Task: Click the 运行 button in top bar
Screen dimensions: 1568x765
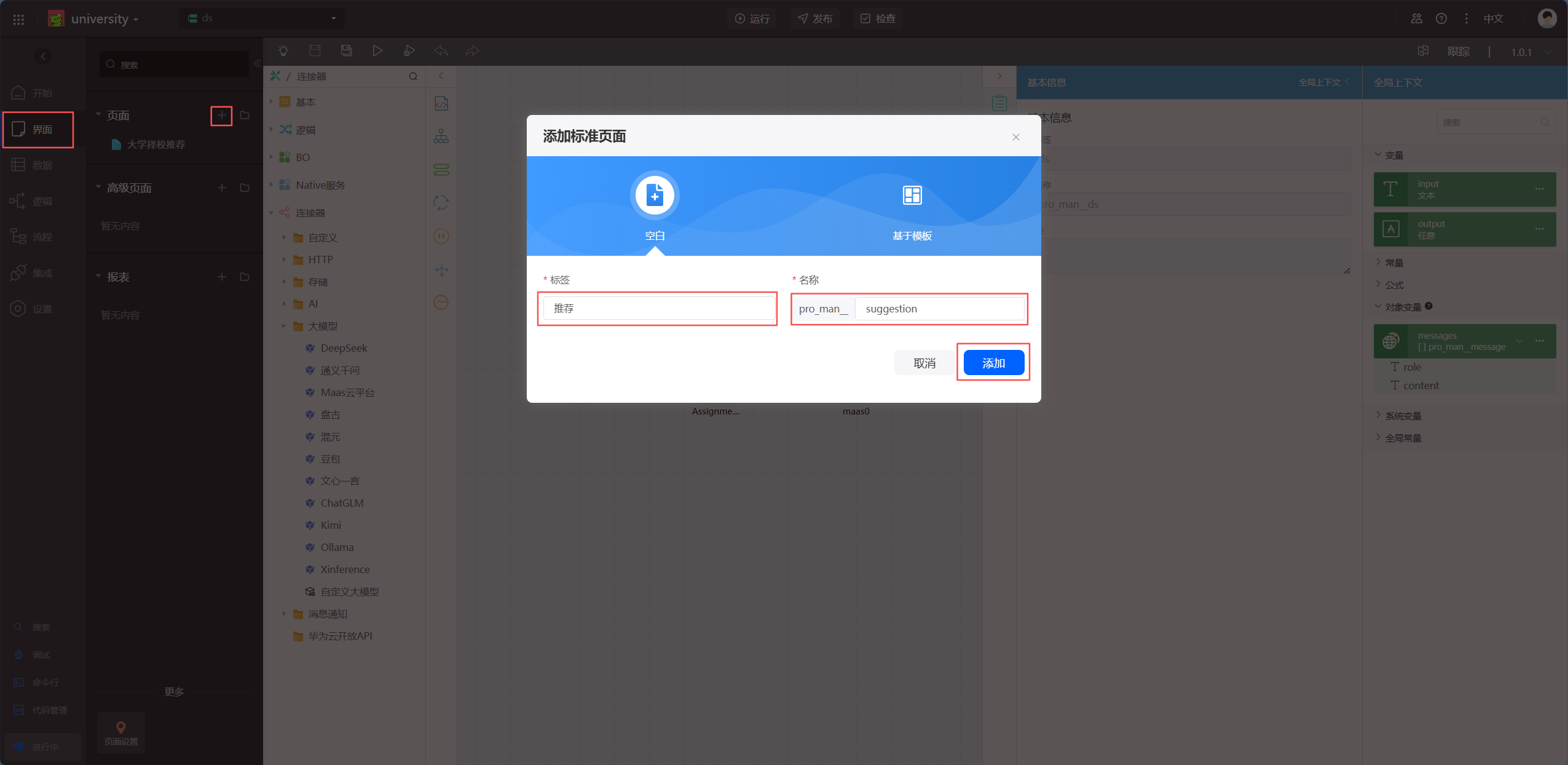Action: click(752, 18)
